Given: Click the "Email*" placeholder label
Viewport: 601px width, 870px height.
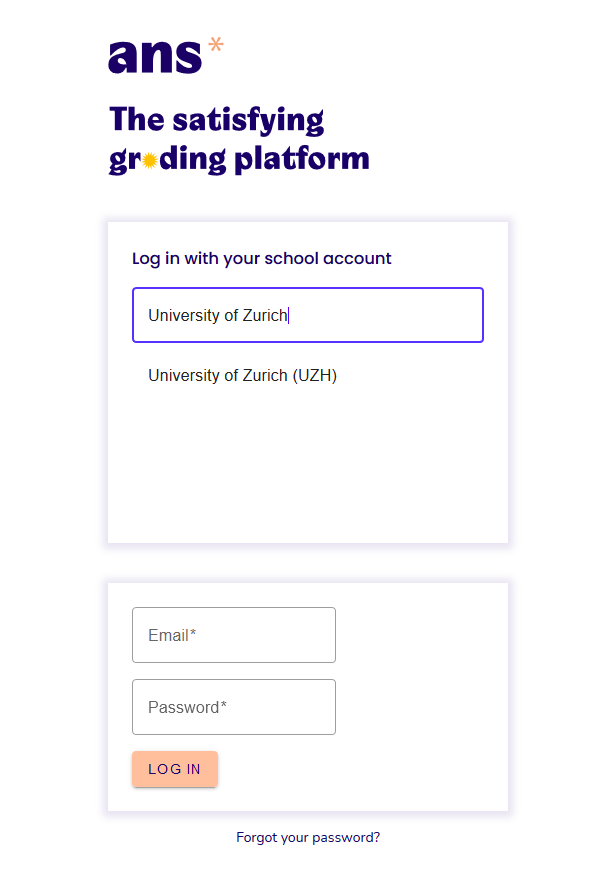Looking at the screenshot, I should (x=172, y=635).
